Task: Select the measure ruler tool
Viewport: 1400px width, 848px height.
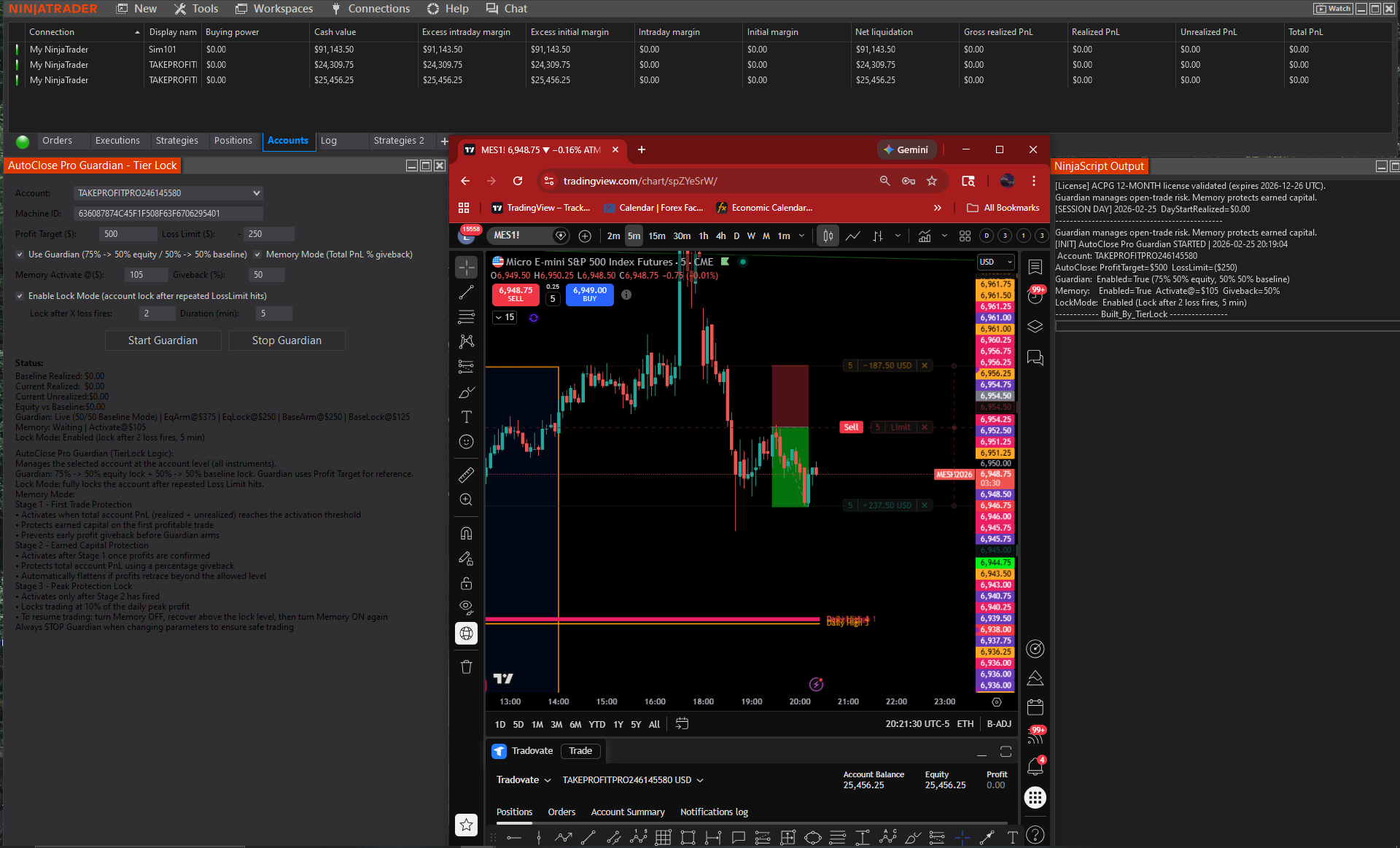Action: (466, 474)
